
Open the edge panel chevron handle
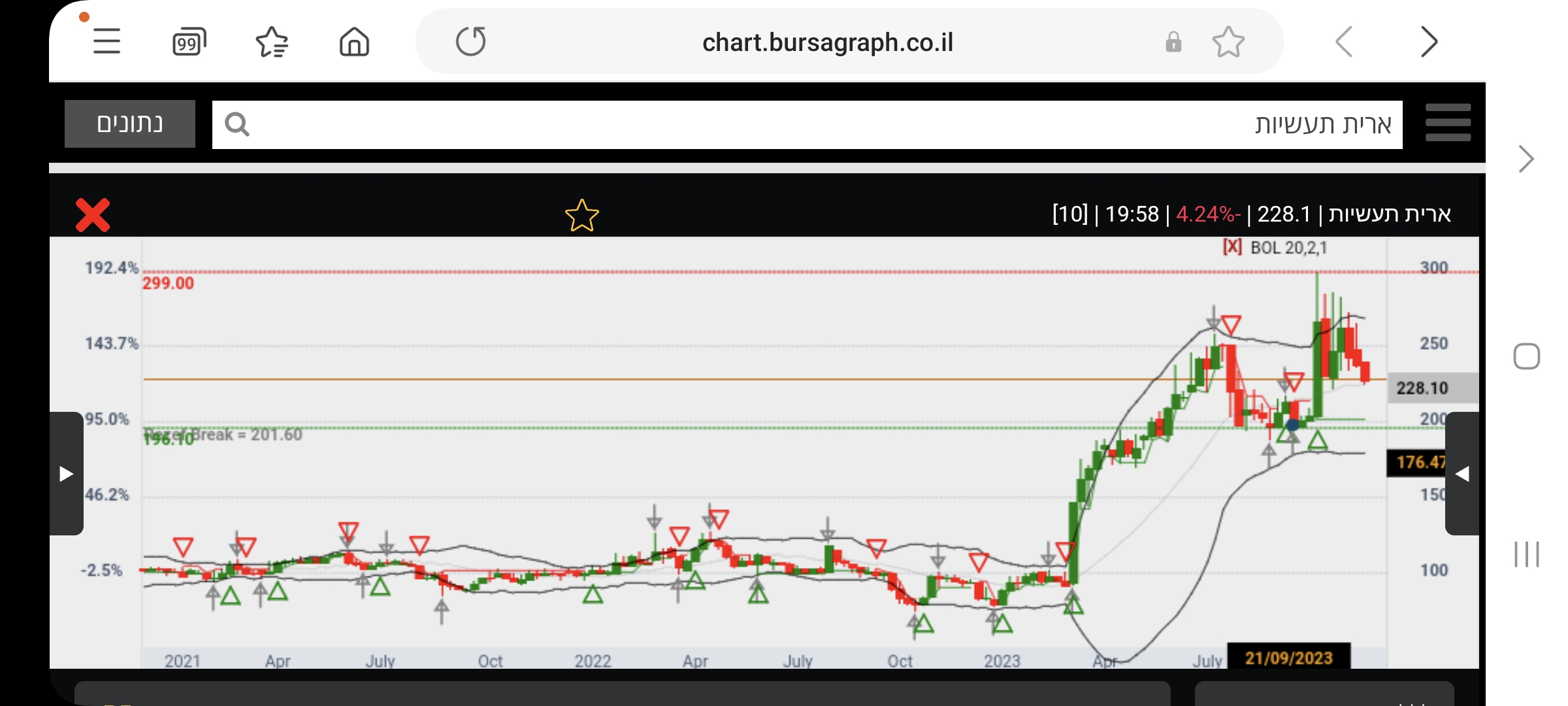(x=1526, y=159)
